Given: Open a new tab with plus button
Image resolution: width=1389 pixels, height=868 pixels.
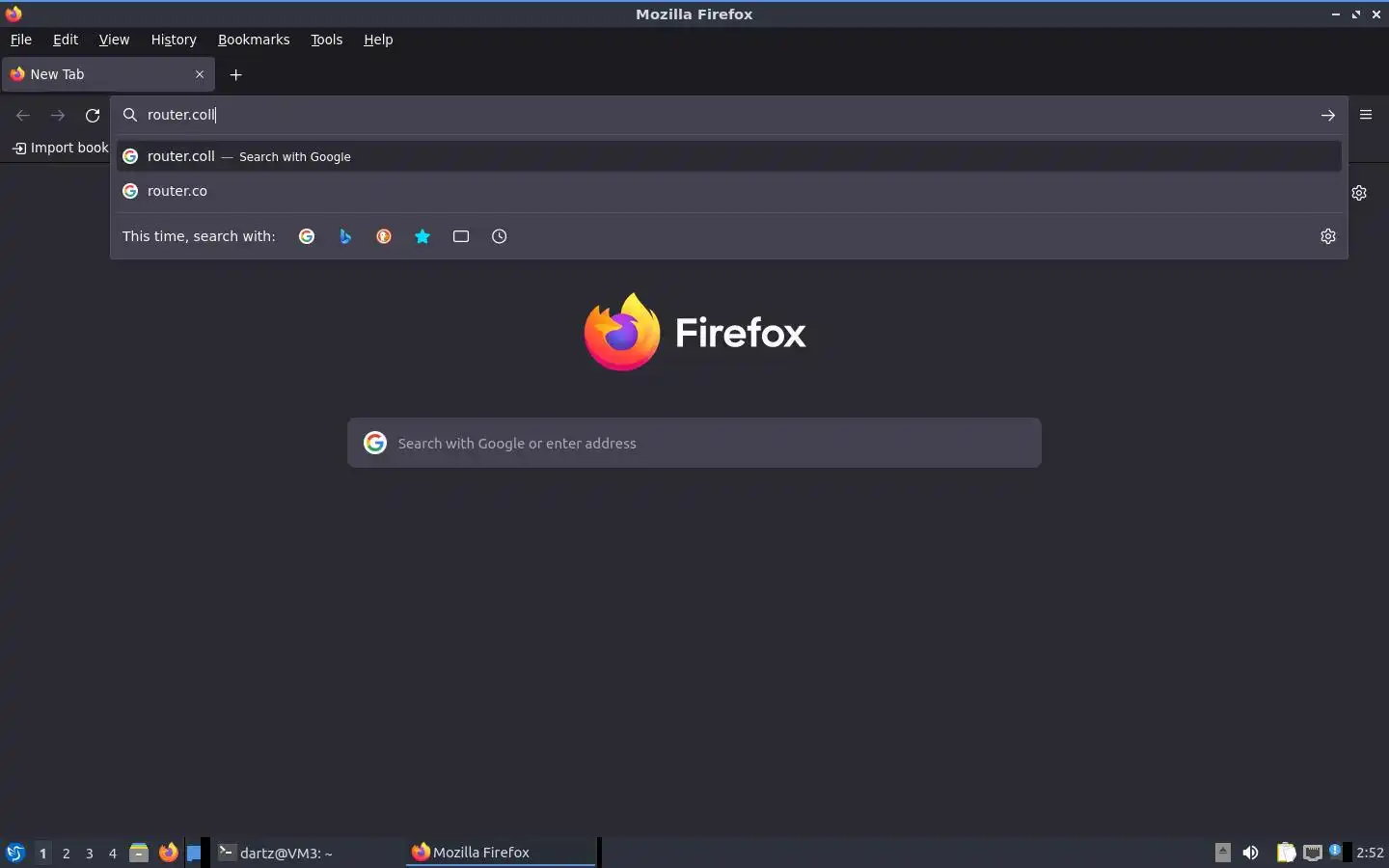Looking at the screenshot, I should click(x=235, y=74).
